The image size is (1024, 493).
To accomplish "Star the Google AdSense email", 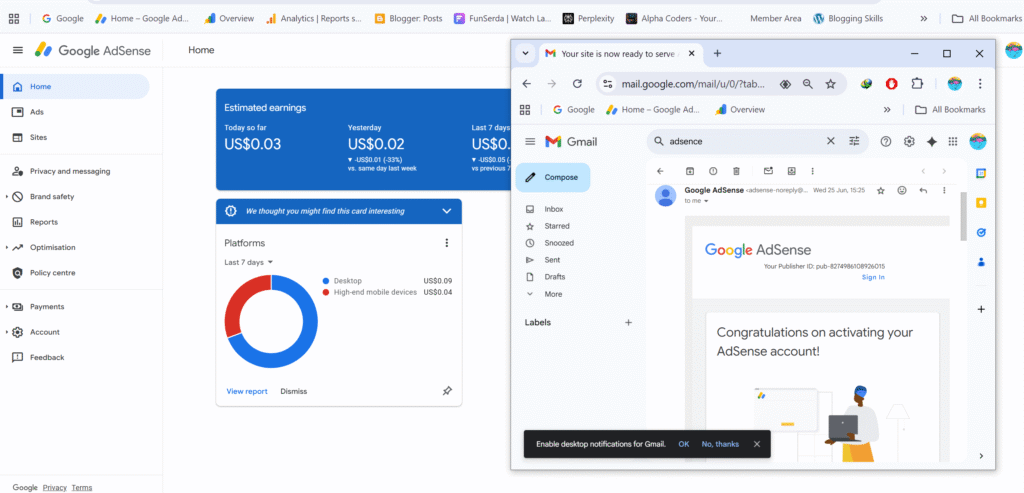I will point(880,190).
